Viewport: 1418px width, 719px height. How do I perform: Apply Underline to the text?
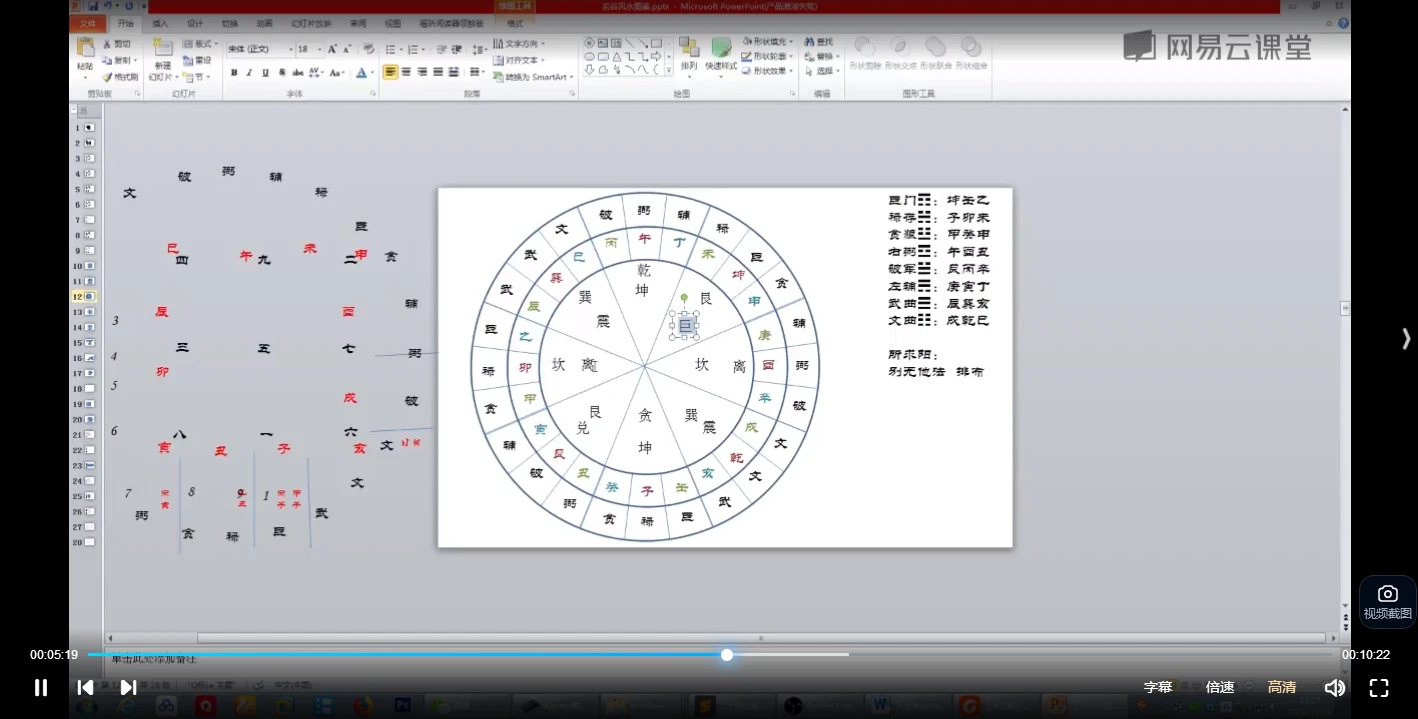point(265,72)
